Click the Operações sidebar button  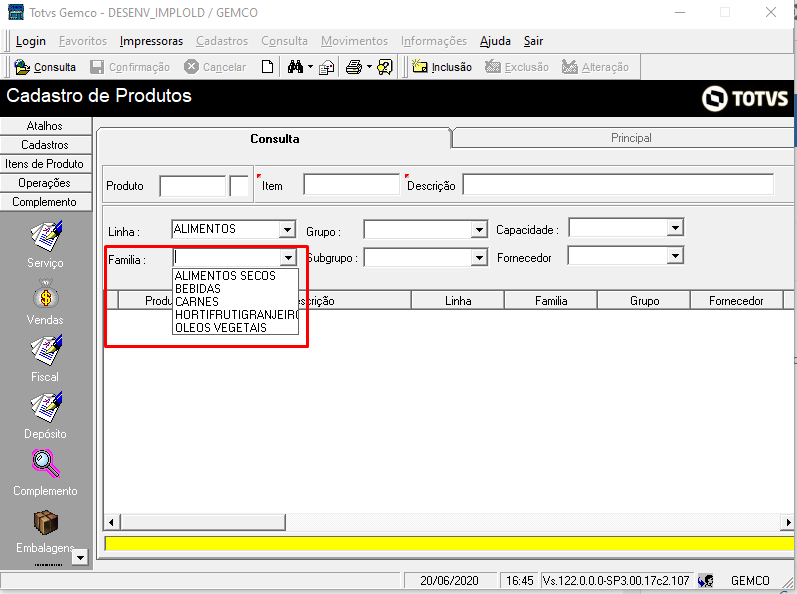(46, 183)
